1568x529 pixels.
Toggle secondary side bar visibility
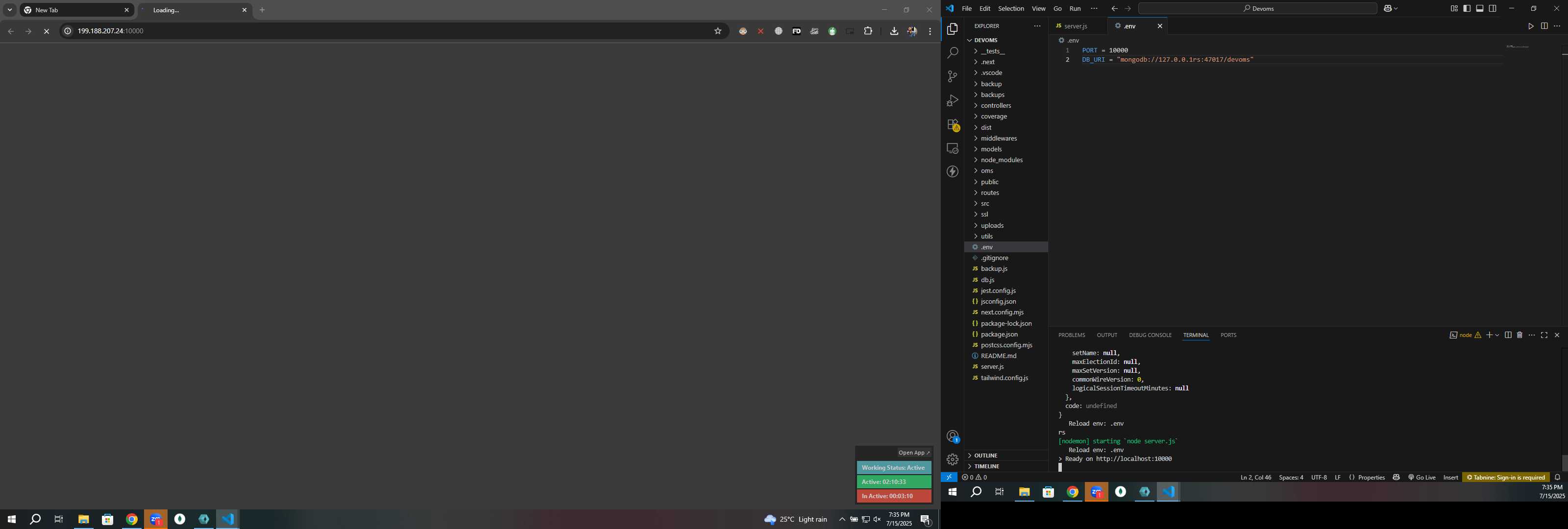[x=1493, y=8]
